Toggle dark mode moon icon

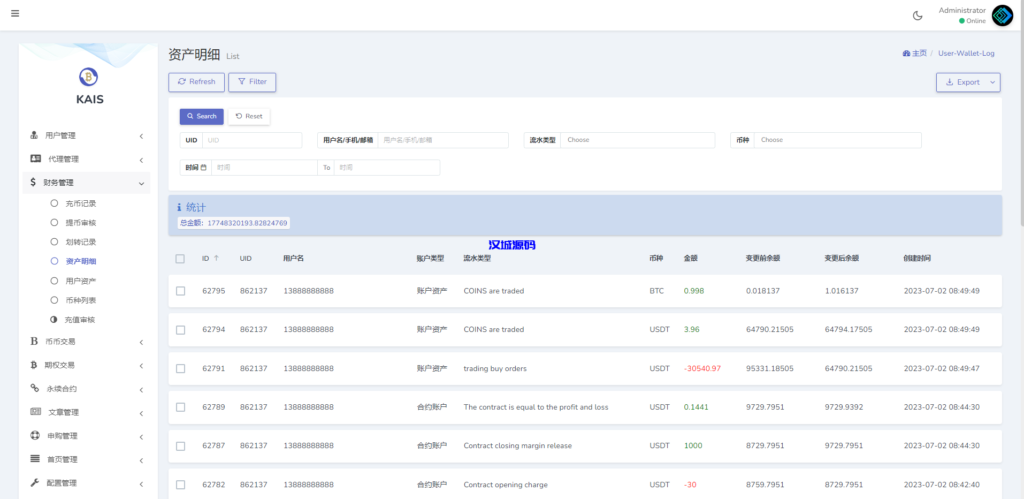(x=918, y=15)
